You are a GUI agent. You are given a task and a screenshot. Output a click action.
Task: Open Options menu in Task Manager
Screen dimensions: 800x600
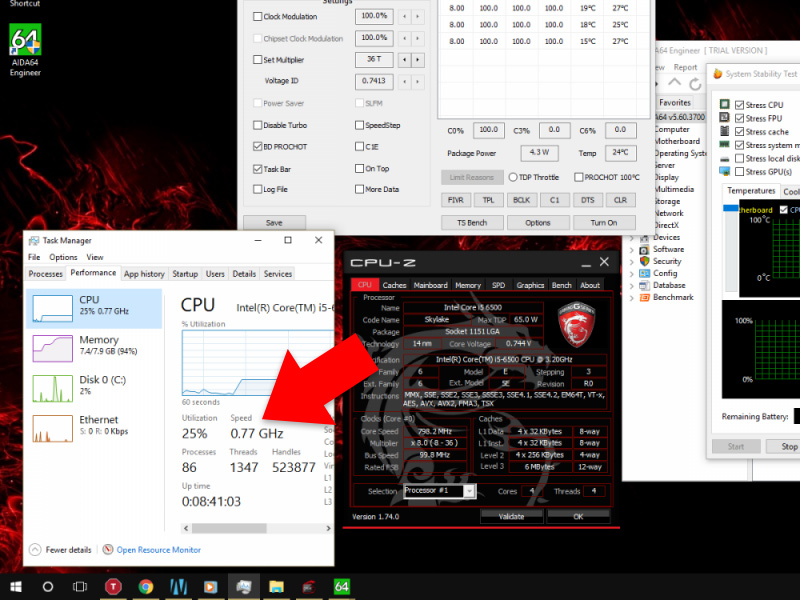pyautogui.click(x=63, y=257)
